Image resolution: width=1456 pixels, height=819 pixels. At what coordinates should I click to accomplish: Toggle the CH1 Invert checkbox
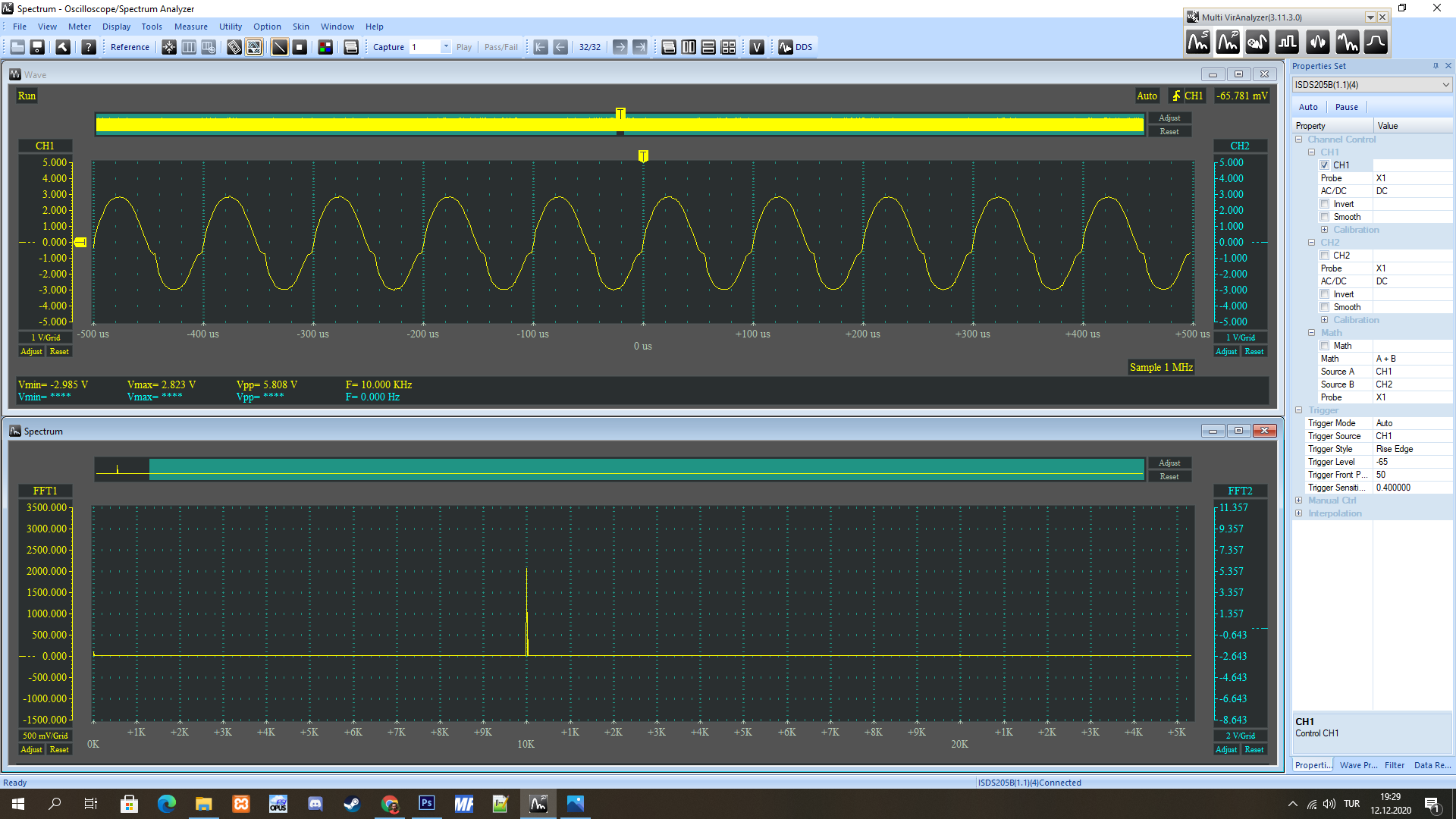pos(1325,204)
